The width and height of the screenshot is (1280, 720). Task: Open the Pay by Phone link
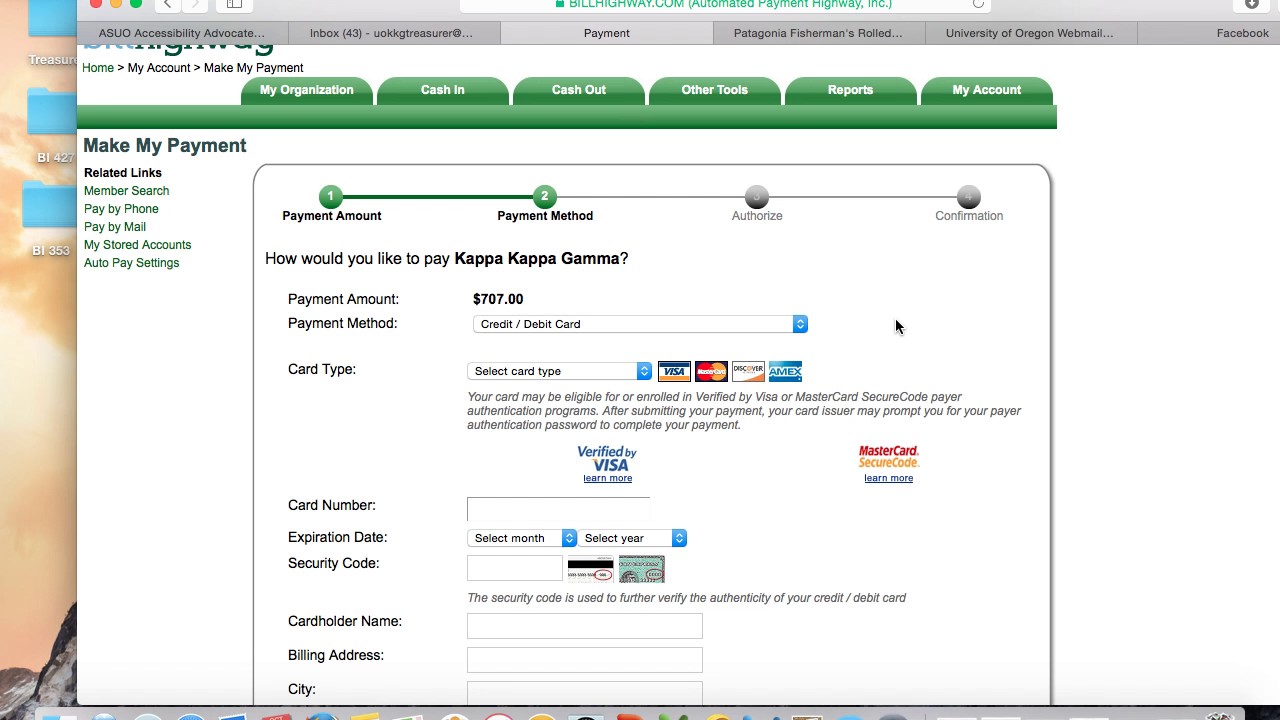(121, 209)
